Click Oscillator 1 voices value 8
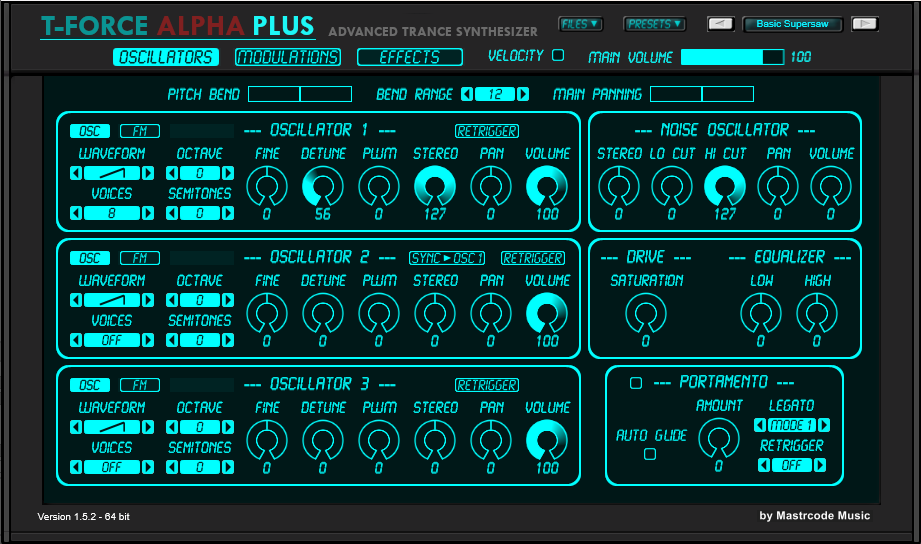Screen dimensions: 921x544 [112, 213]
